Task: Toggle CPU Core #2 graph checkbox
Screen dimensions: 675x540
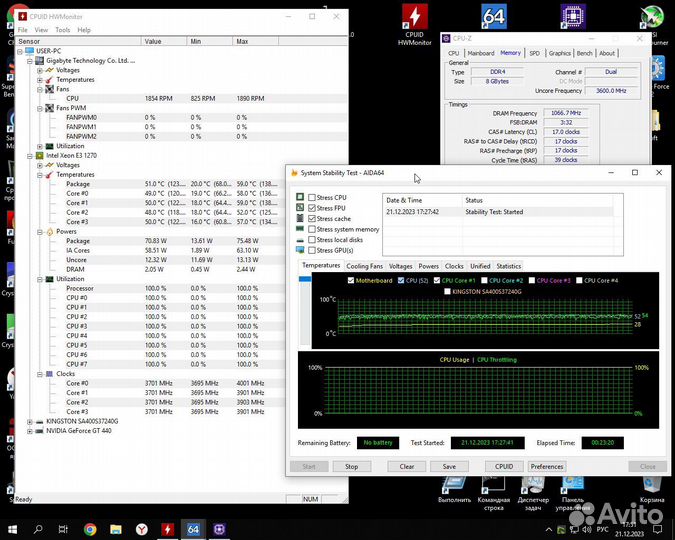Action: [484, 280]
